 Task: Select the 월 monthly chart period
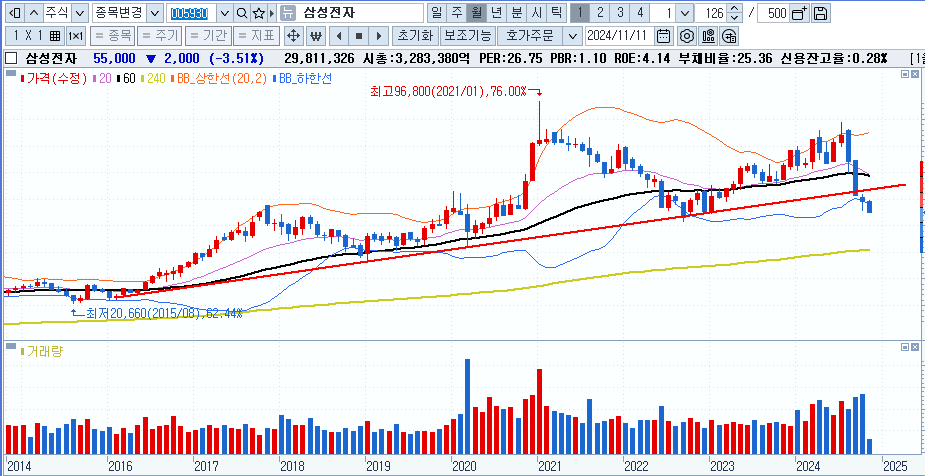(476, 12)
